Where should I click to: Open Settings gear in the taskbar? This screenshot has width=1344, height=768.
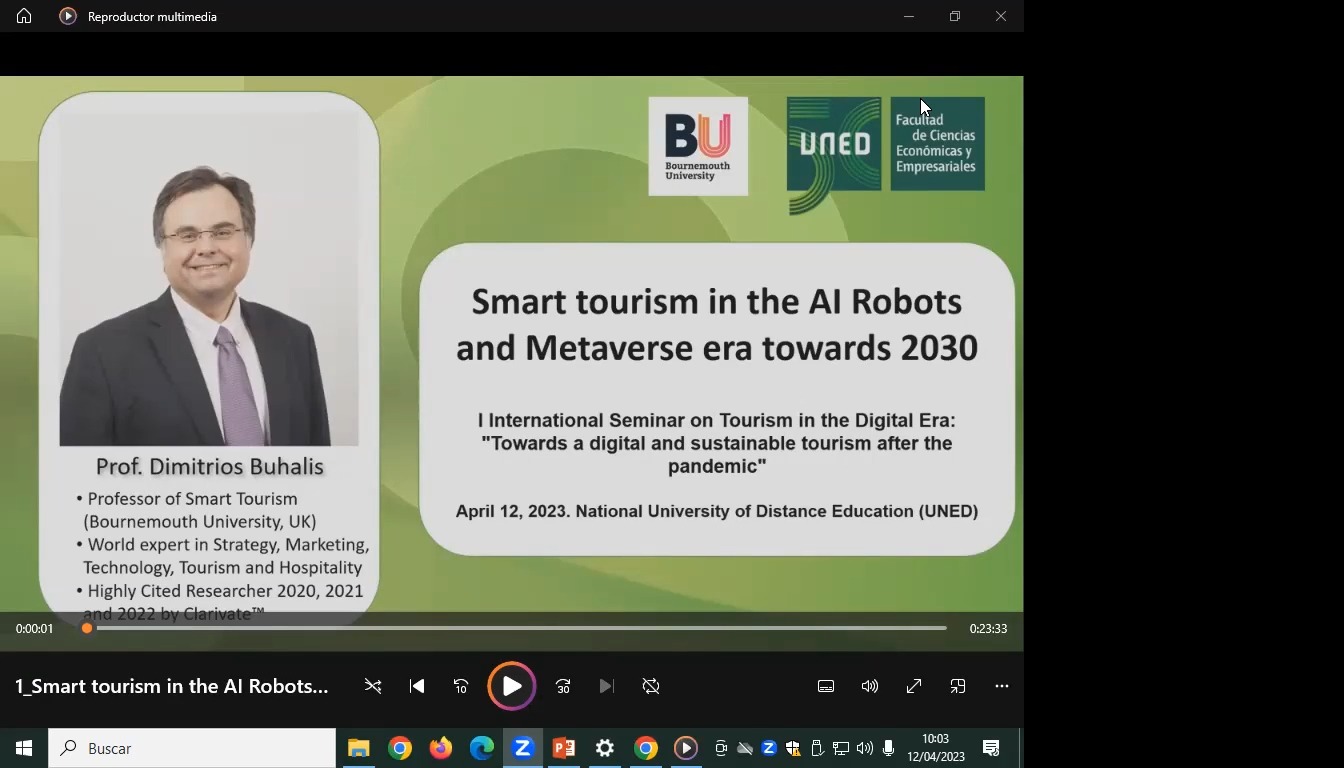pyautogui.click(x=605, y=748)
